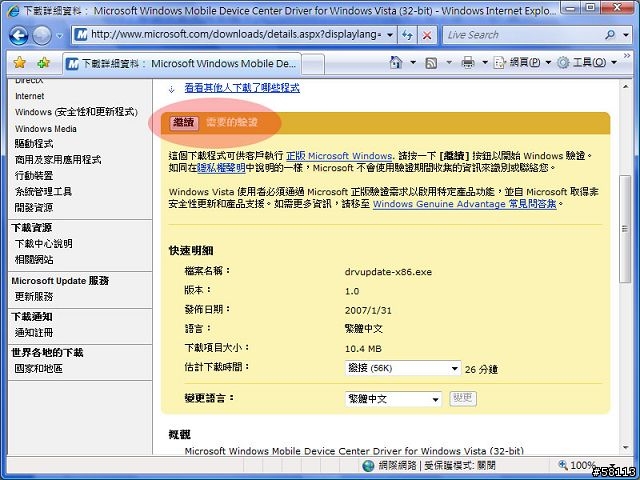The width and height of the screenshot is (640, 480).
Task: Click the RSS feeds icon
Action: point(431,63)
